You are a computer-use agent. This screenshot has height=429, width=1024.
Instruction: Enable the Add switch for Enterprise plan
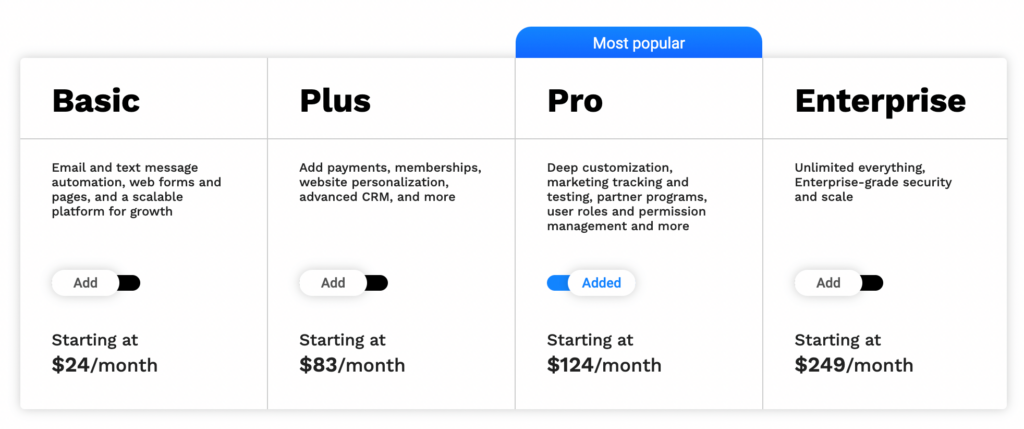coord(839,283)
